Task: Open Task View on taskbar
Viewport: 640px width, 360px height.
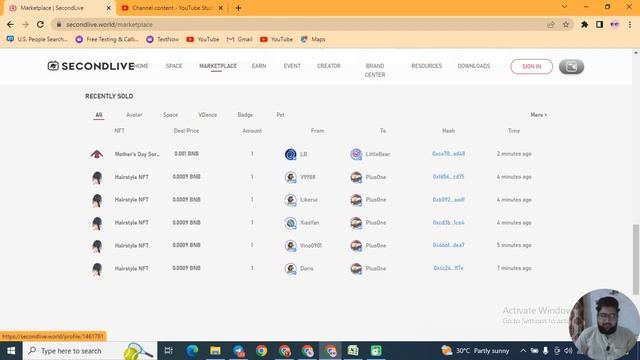Action: (169, 351)
